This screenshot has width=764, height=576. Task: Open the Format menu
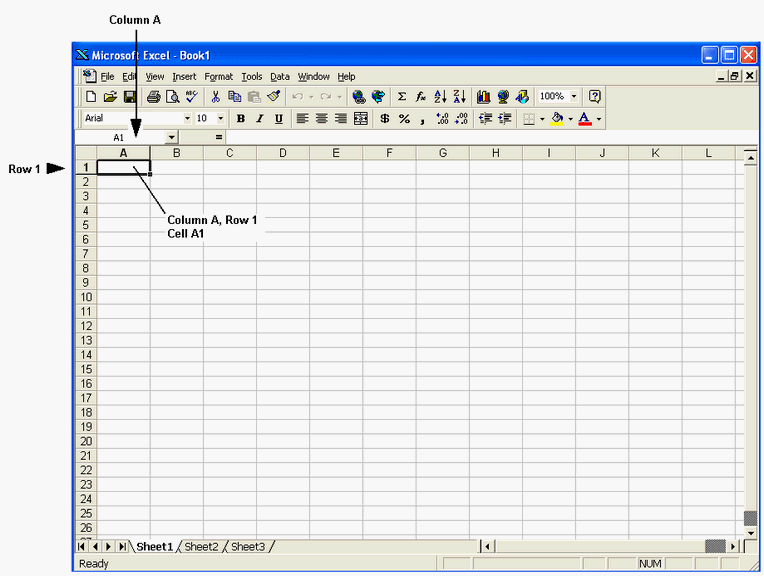(218, 77)
